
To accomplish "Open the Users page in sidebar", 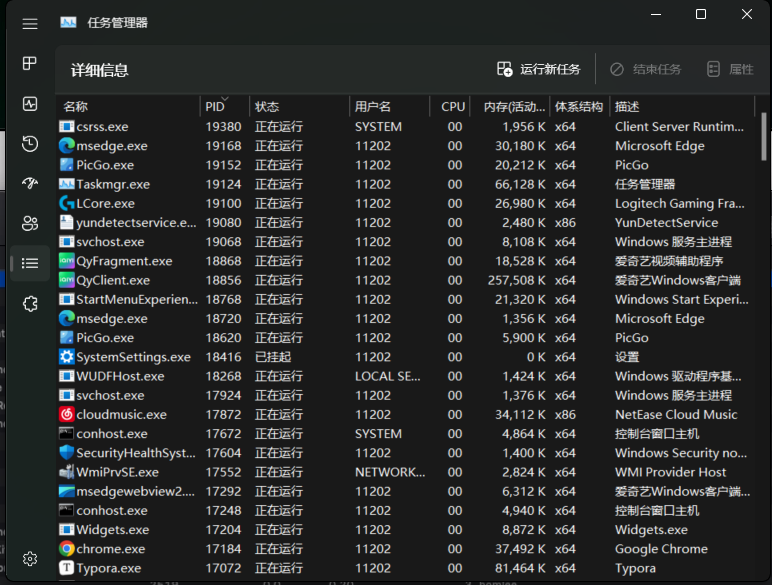I will 30,223.
